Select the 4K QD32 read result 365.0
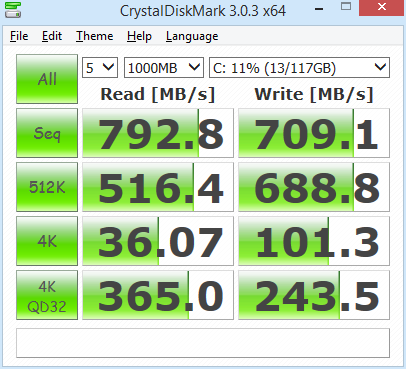 (158, 295)
